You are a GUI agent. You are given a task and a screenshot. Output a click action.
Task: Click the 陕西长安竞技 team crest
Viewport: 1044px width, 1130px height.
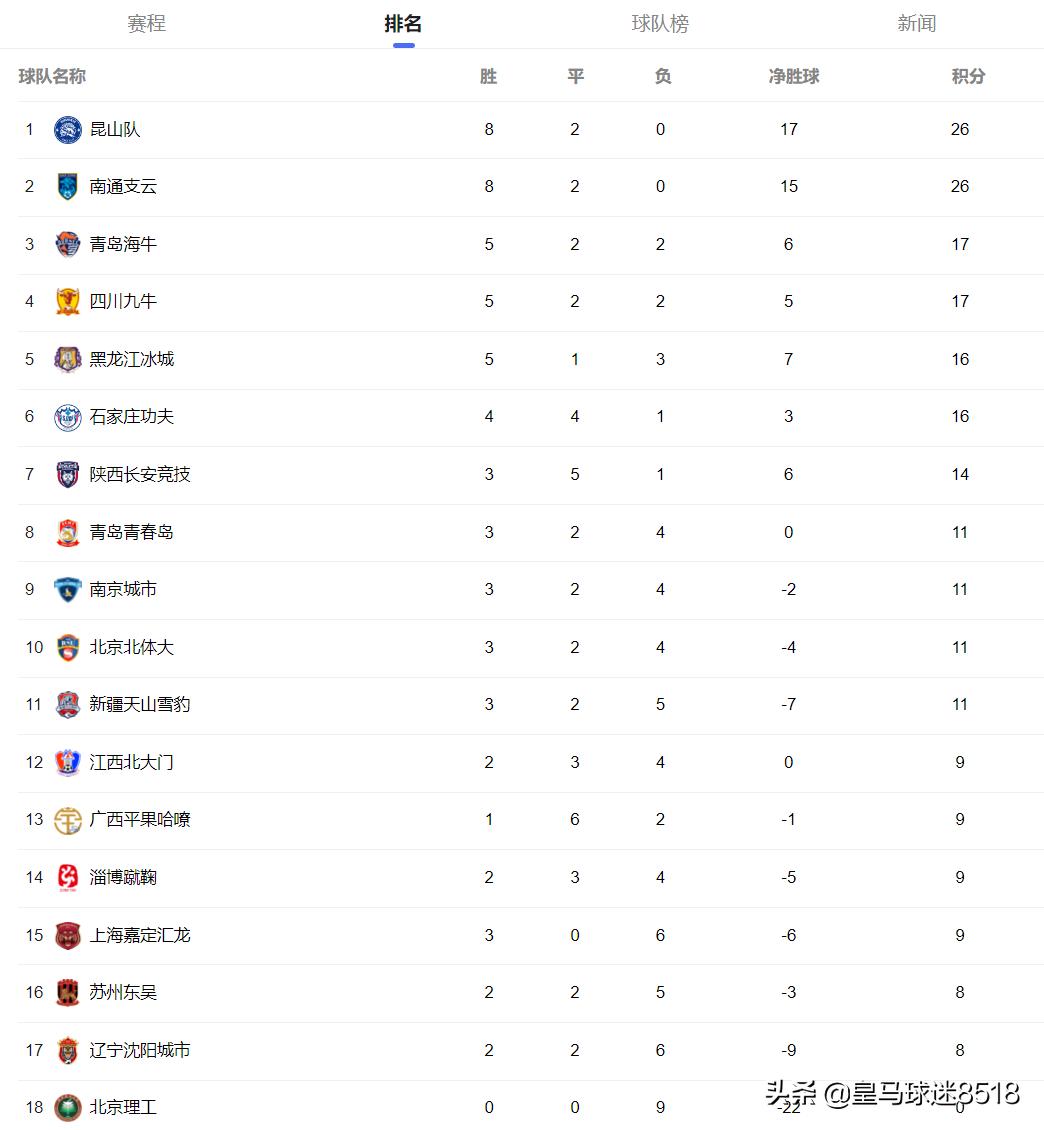coord(67,475)
